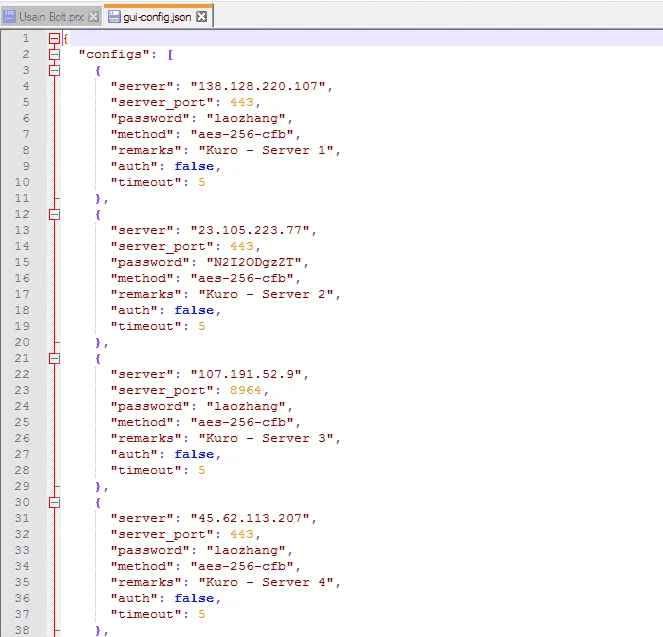Click timeout value 5 on line 37
The height and width of the screenshot is (637, 663).
click(x=202, y=615)
